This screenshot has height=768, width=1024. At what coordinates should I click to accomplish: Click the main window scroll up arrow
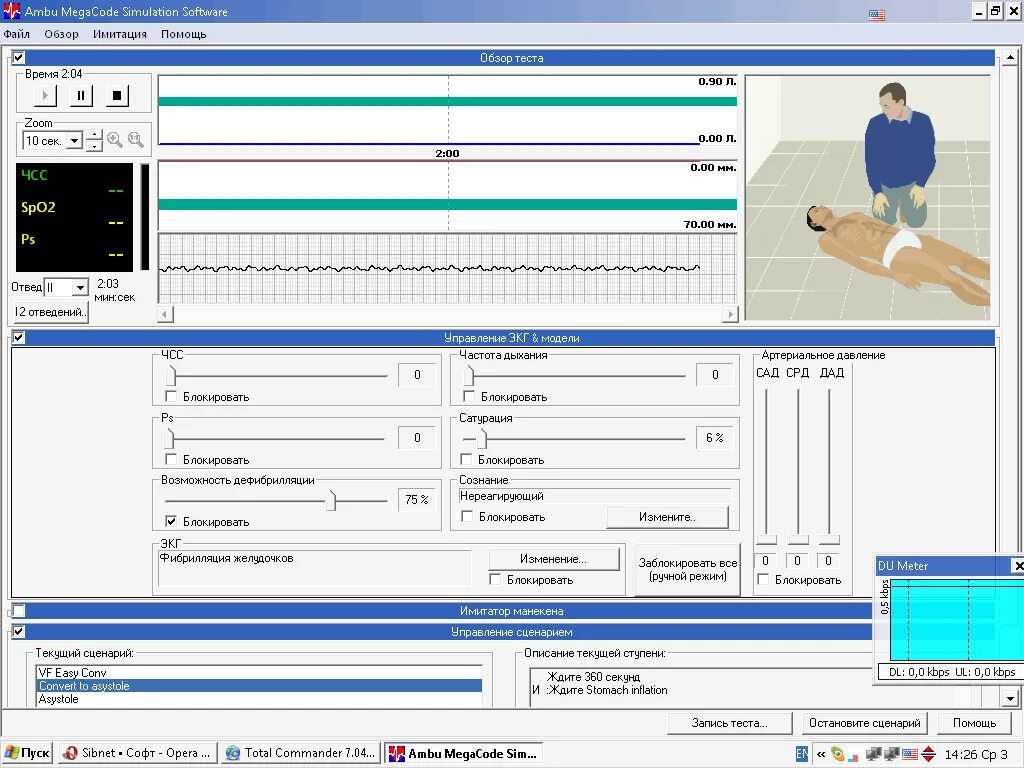point(1010,57)
